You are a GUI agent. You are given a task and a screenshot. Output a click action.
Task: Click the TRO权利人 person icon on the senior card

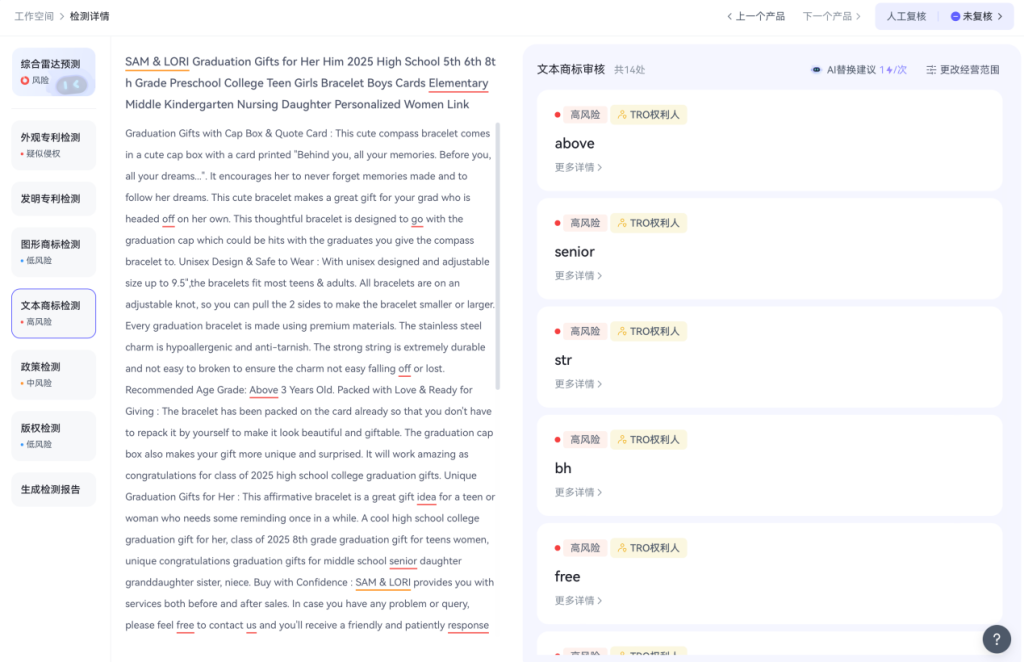coord(622,223)
